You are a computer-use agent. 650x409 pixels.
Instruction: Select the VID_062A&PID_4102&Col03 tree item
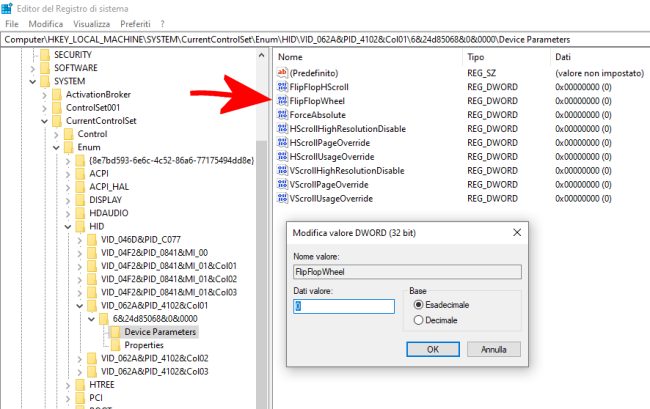[155, 372]
